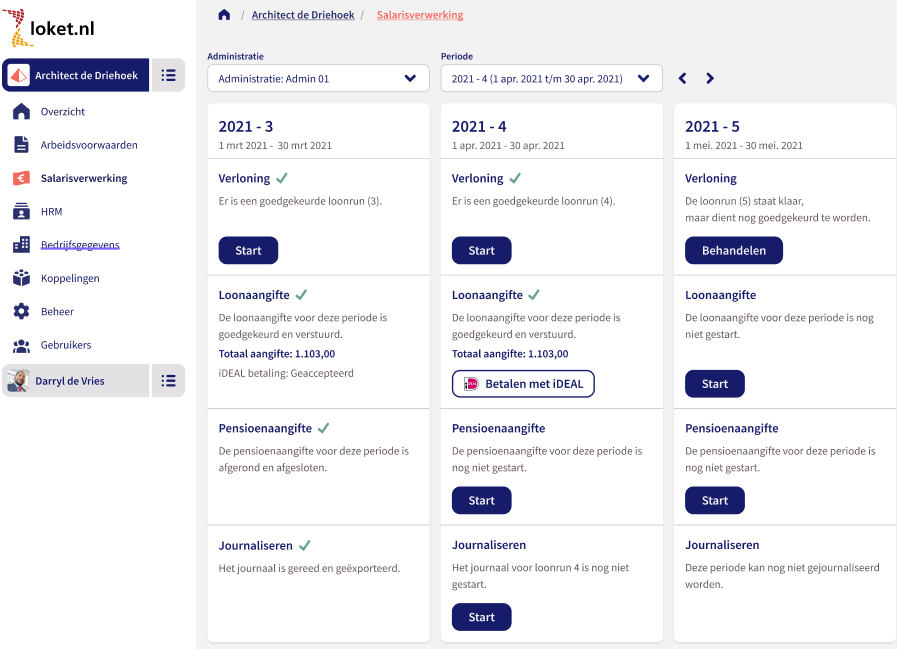The width and height of the screenshot is (897, 649).
Task: Click the Arbeidsvoorwaarden document icon
Action: click(21, 145)
